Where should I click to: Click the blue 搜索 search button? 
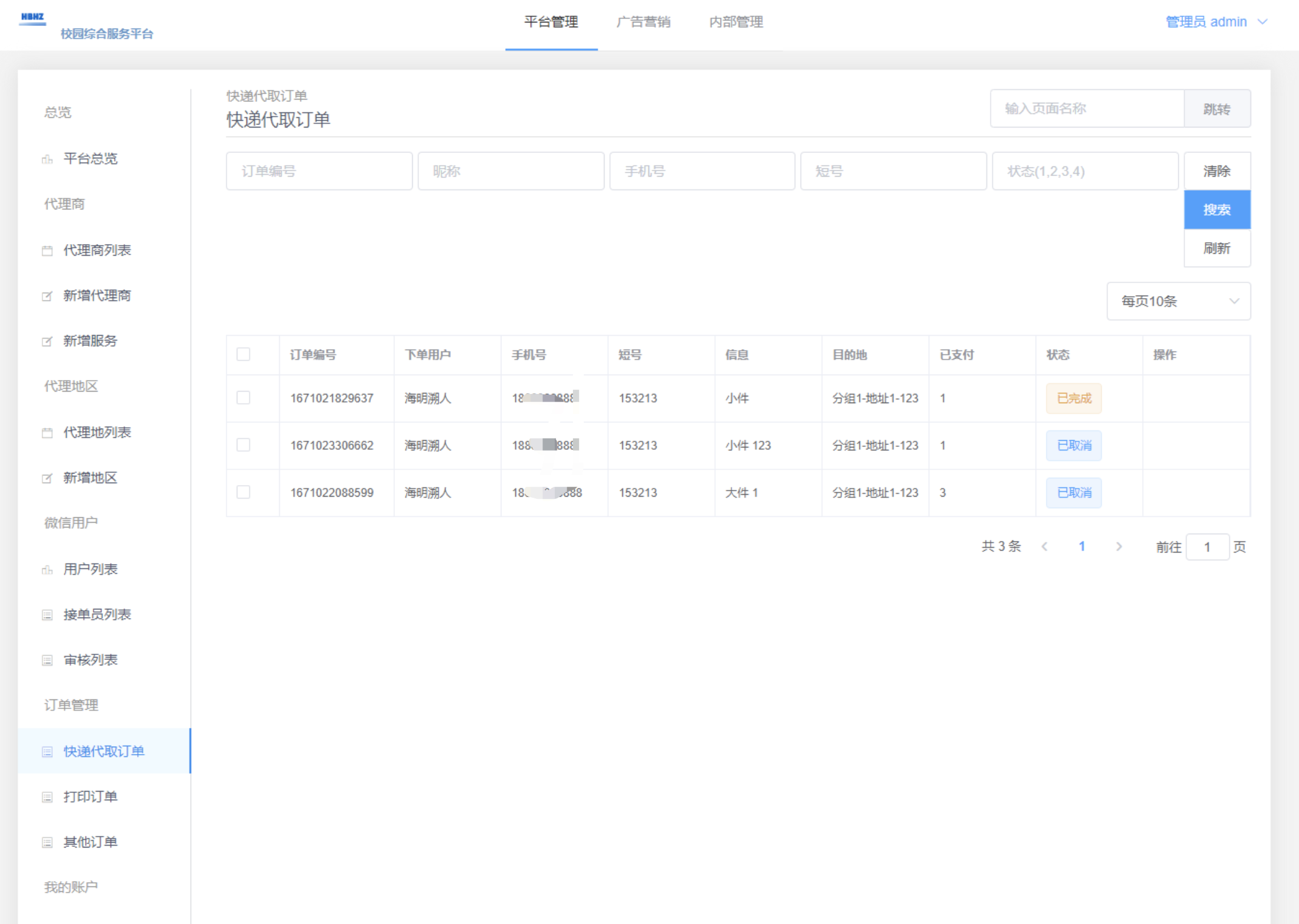click(x=1217, y=209)
